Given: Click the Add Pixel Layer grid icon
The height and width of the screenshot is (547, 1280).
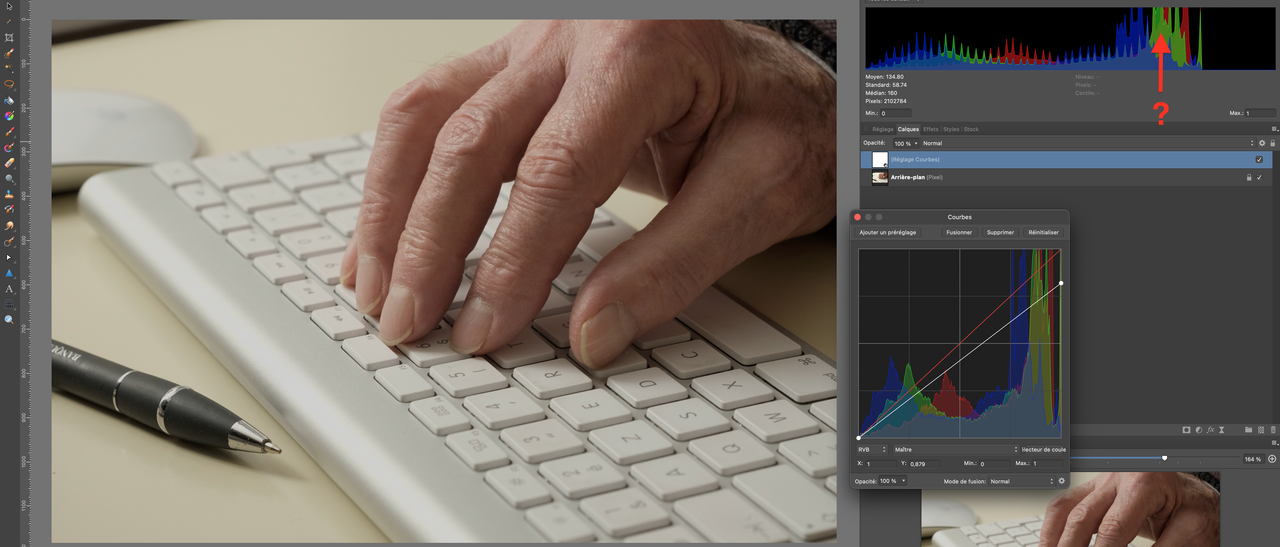Looking at the screenshot, I should coord(1261,430).
